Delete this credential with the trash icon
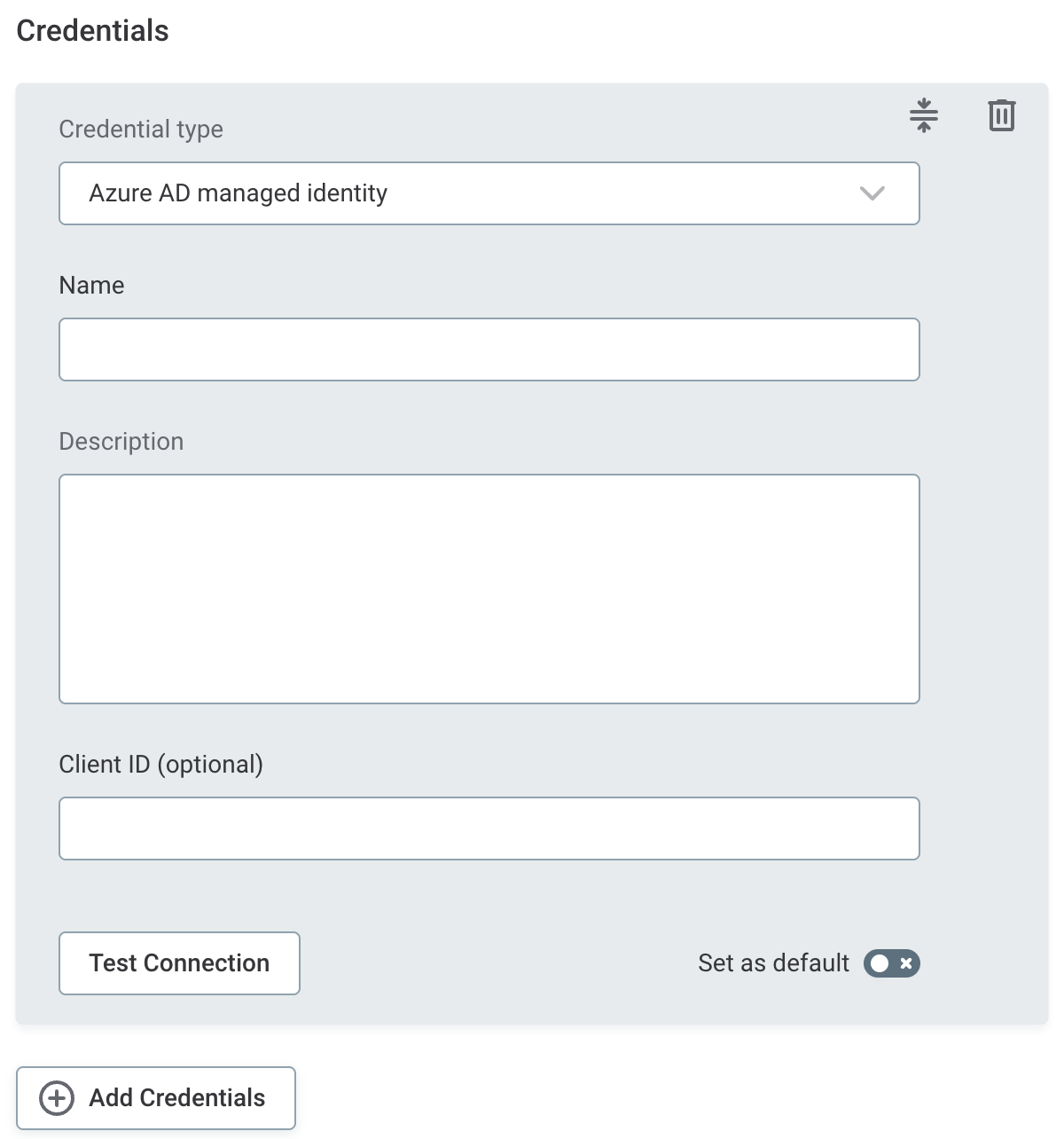Viewport: 1064px width, 1139px height. pos(1001,115)
